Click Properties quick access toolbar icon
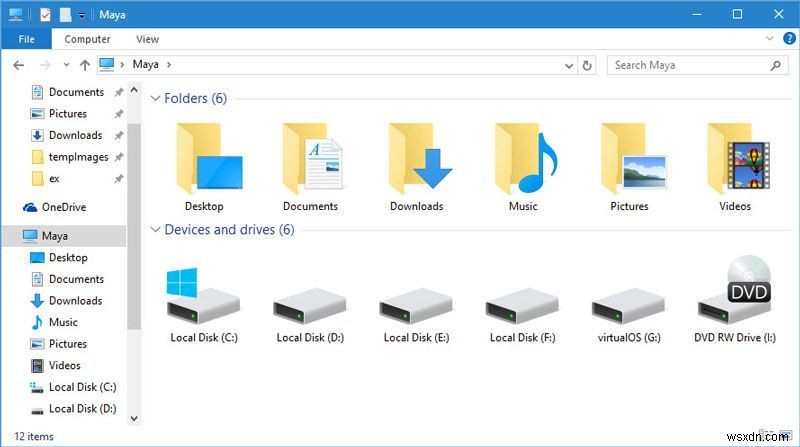The width and height of the screenshot is (800, 447). [45, 14]
